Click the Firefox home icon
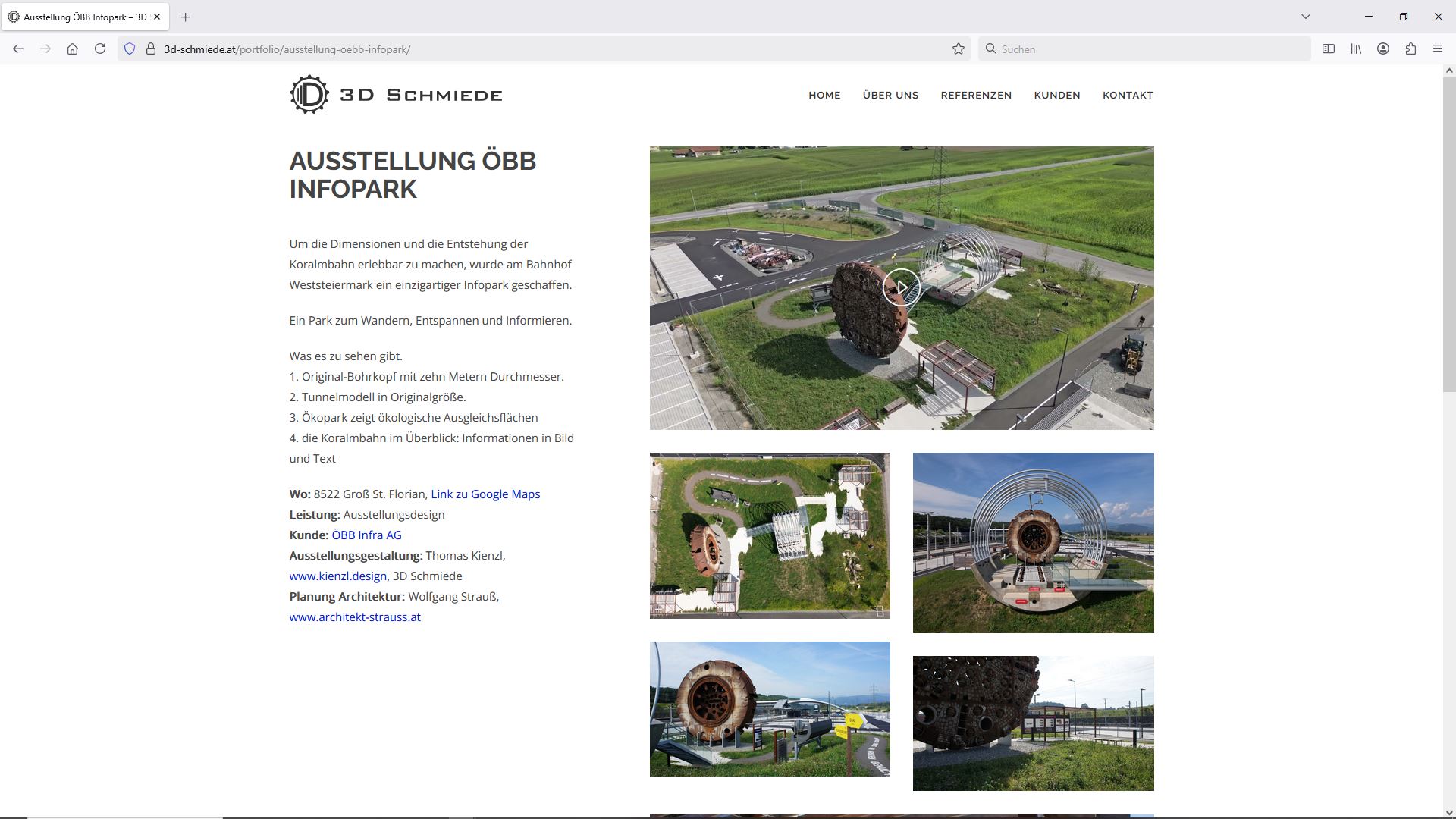 pos(72,49)
